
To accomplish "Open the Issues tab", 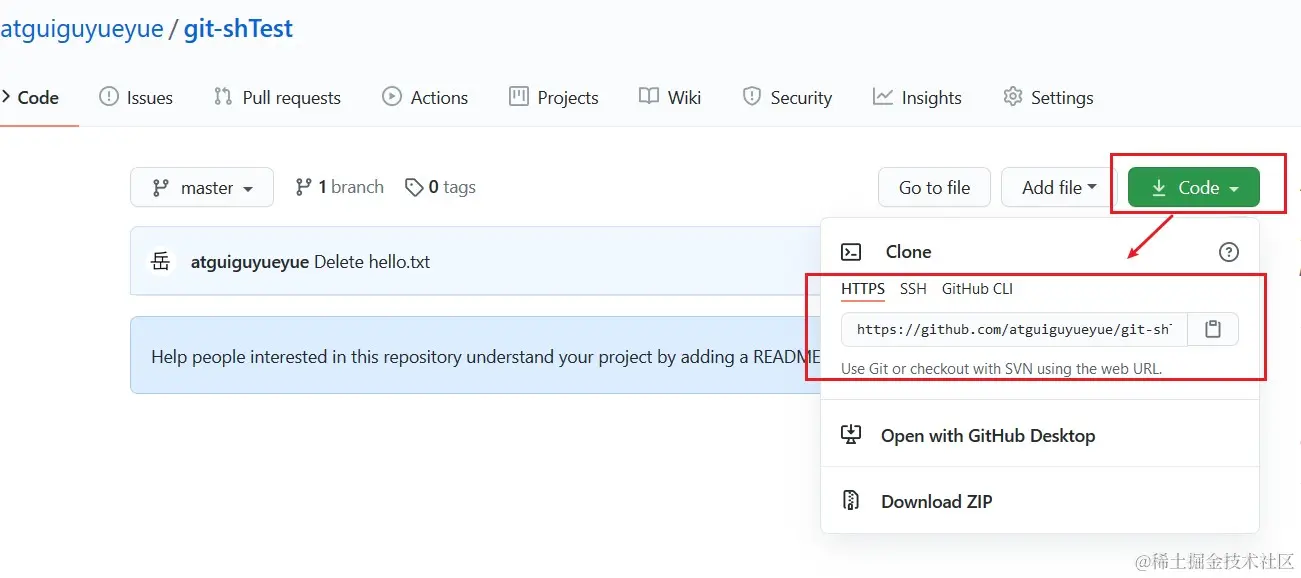I will pyautogui.click(x=136, y=97).
